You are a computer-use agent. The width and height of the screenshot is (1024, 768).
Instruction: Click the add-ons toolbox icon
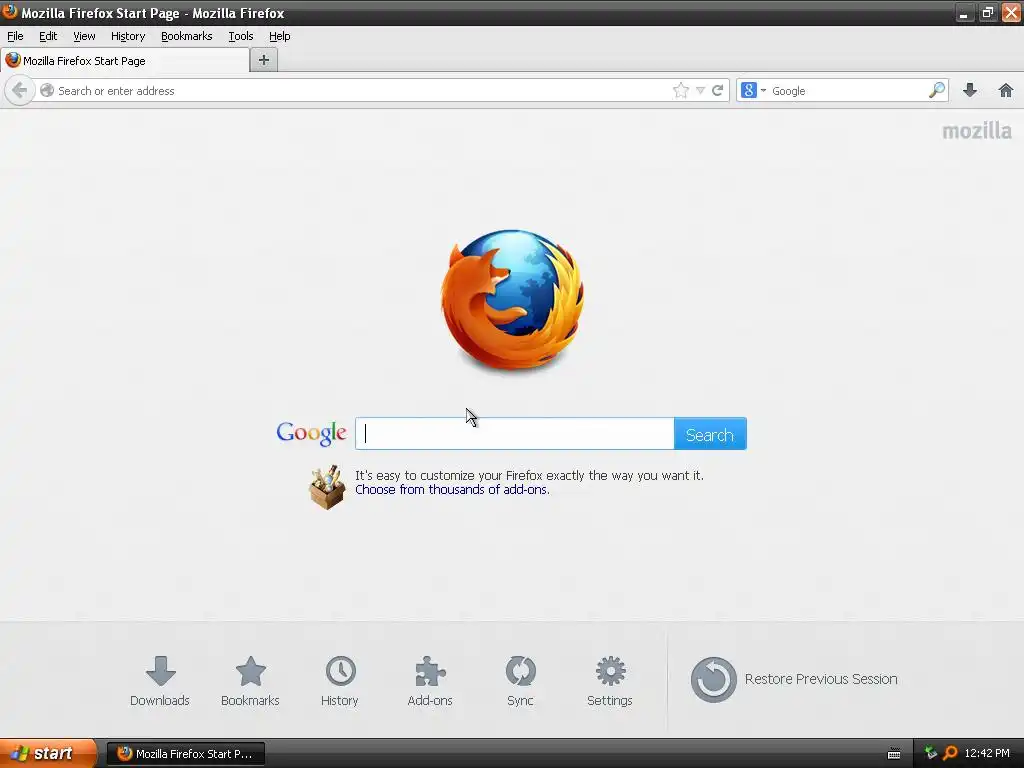pos(327,487)
